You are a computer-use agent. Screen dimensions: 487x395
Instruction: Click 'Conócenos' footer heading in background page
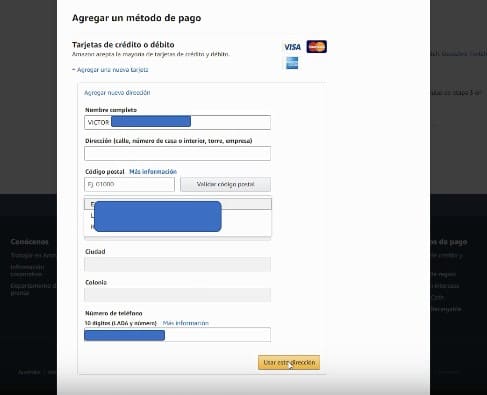[x=29, y=242]
